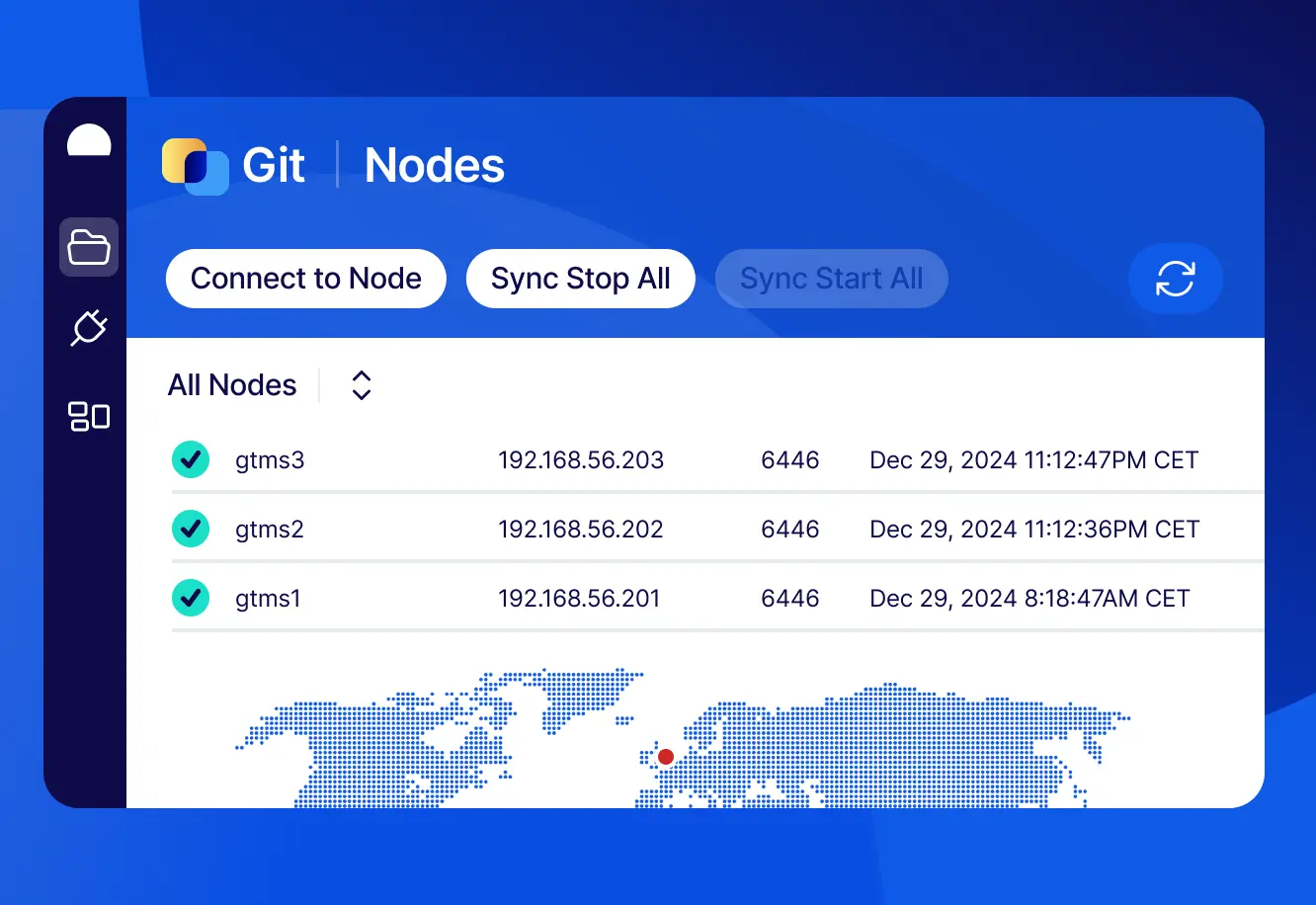Click the Git logo icon

[x=196, y=166]
